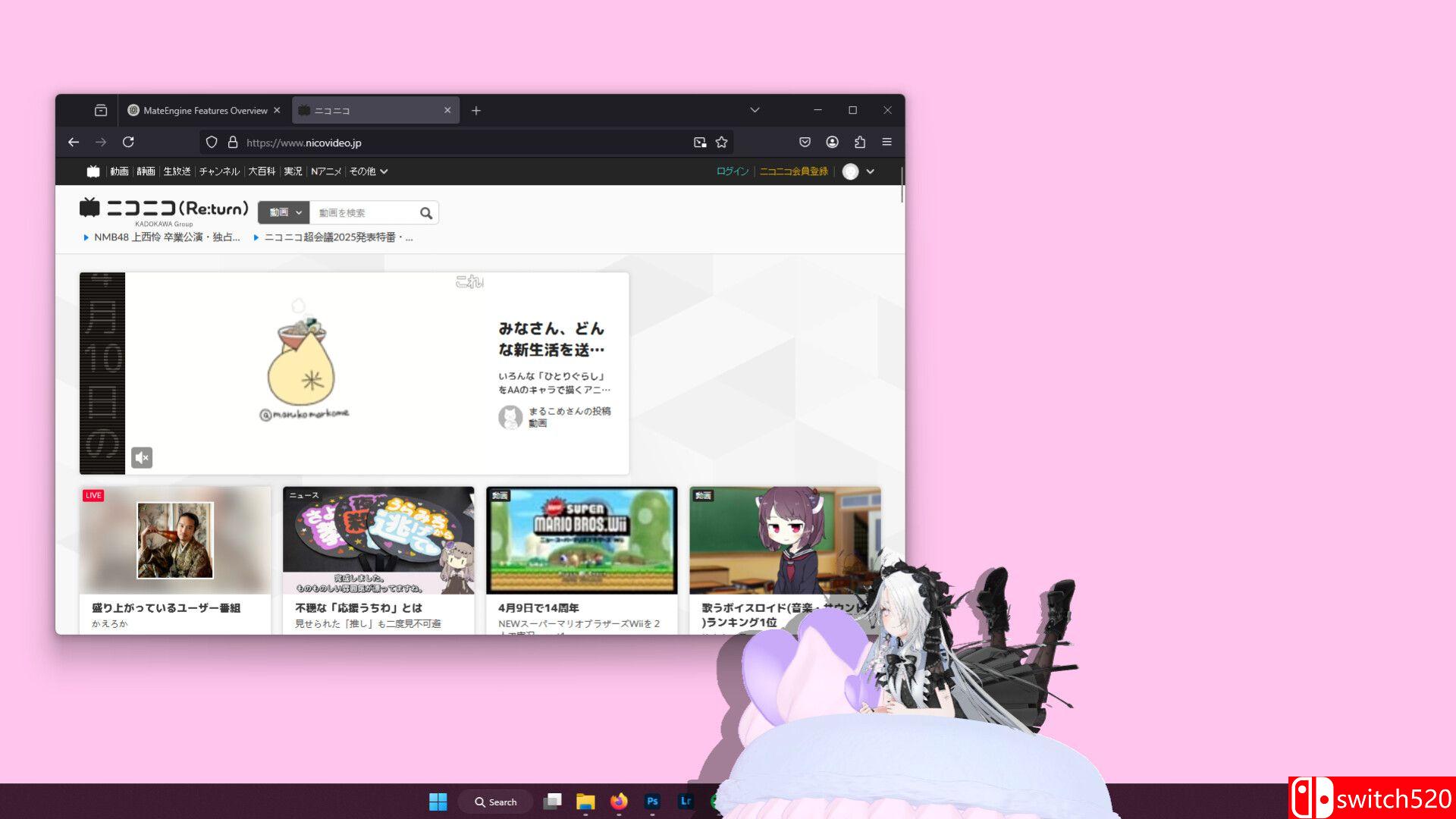Unmute the carousel video speaker toggle

[141, 457]
